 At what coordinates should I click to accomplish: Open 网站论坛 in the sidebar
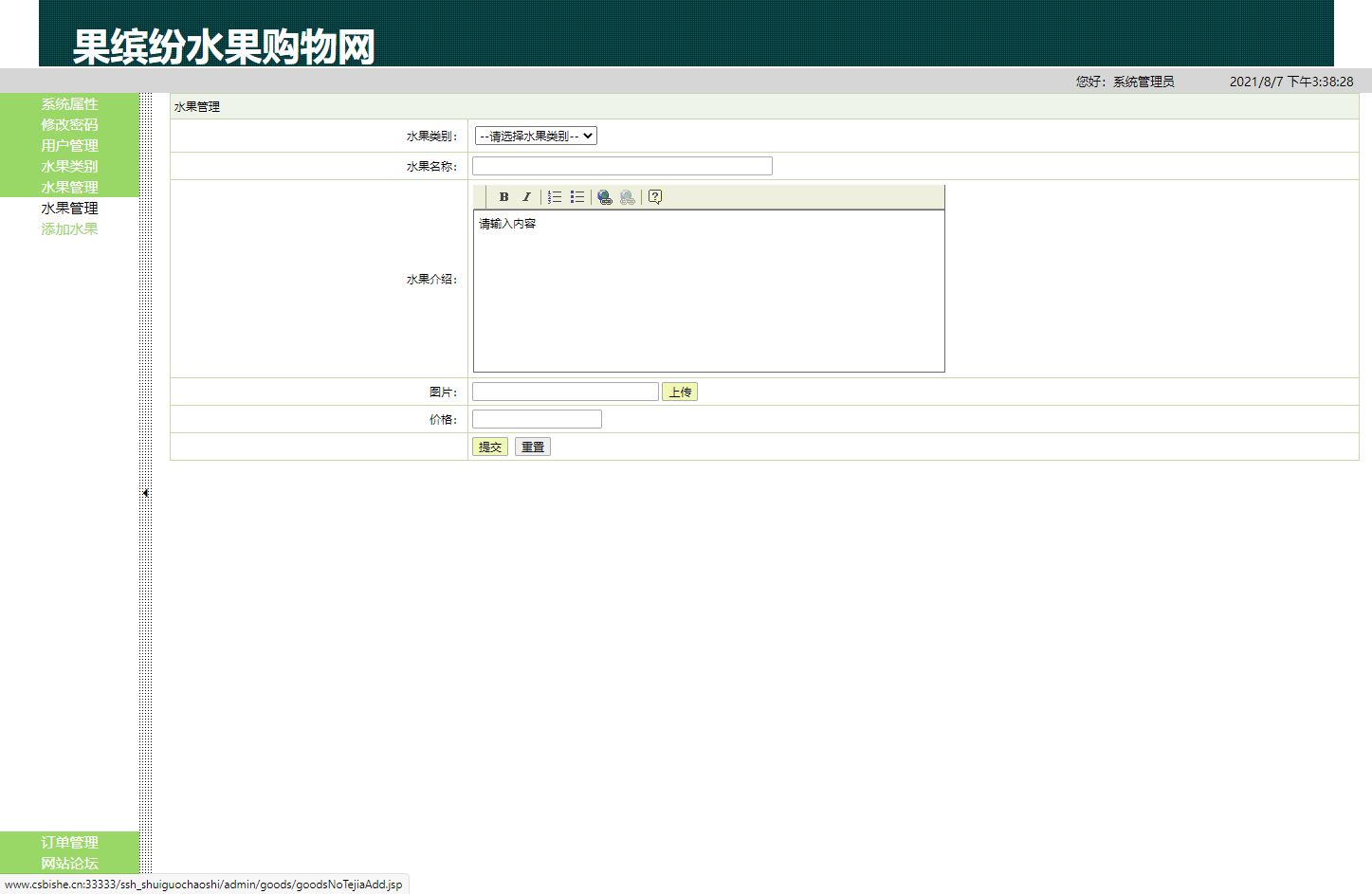click(69, 864)
